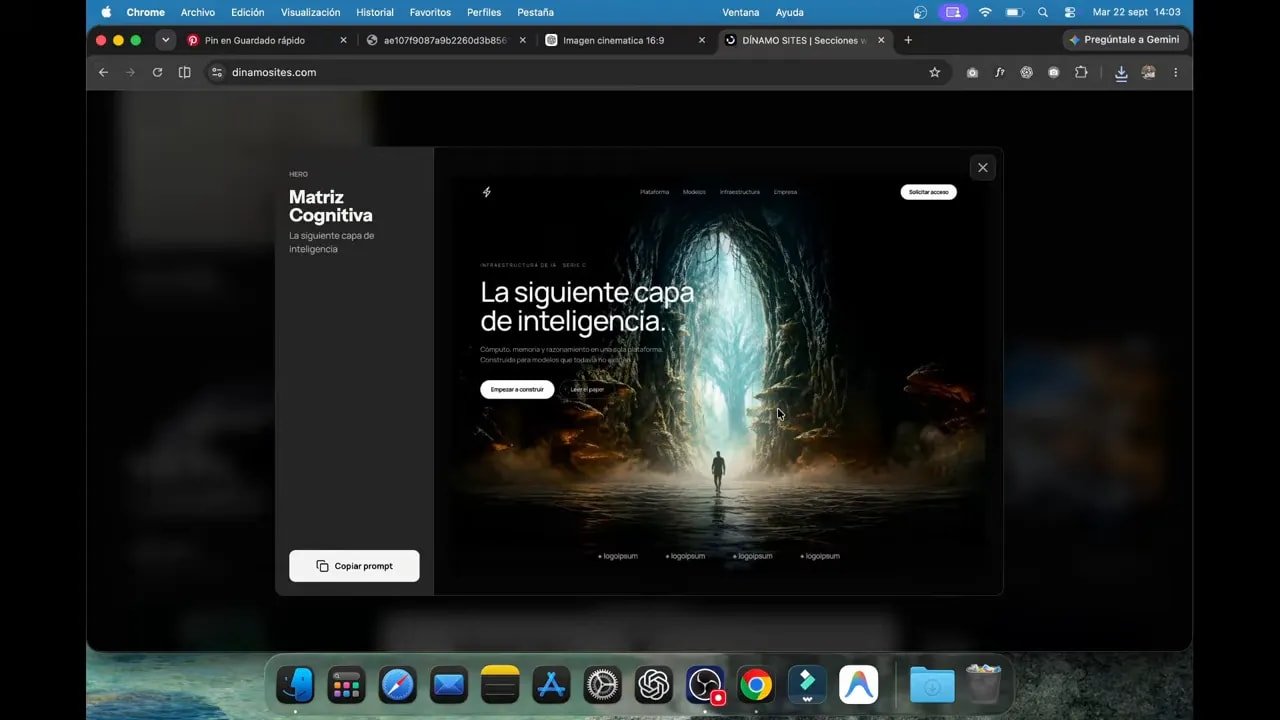This screenshot has height=720, width=1280.
Task: Open Launchpad from the Dock
Action: tap(346, 685)
